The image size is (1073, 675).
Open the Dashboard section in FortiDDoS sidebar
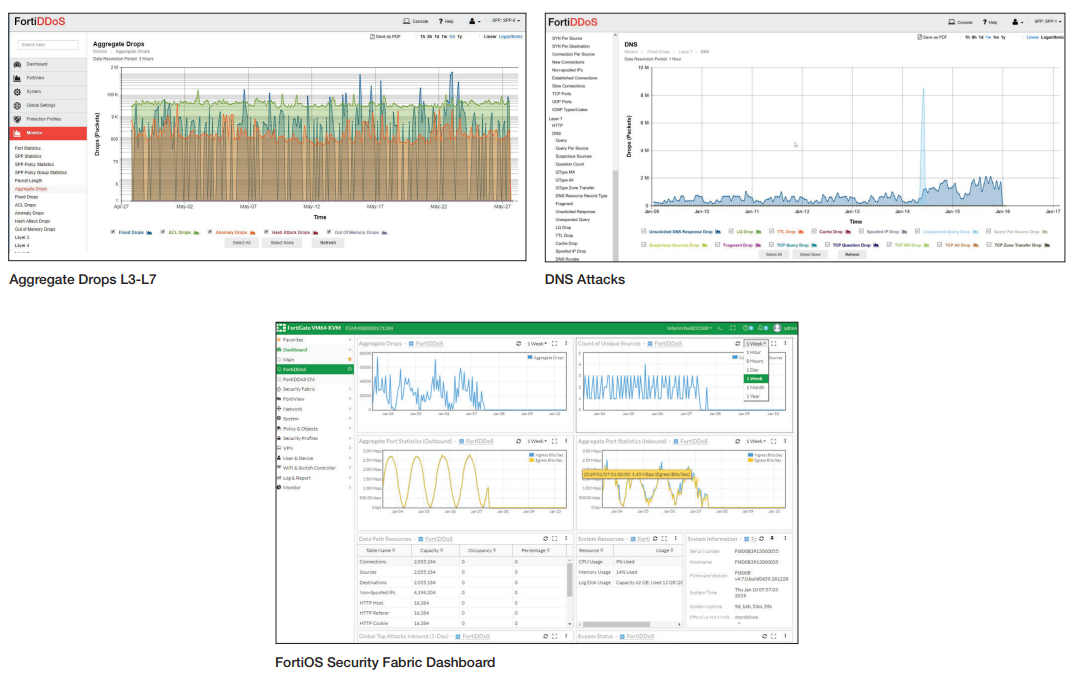click(x=30, y=64)
